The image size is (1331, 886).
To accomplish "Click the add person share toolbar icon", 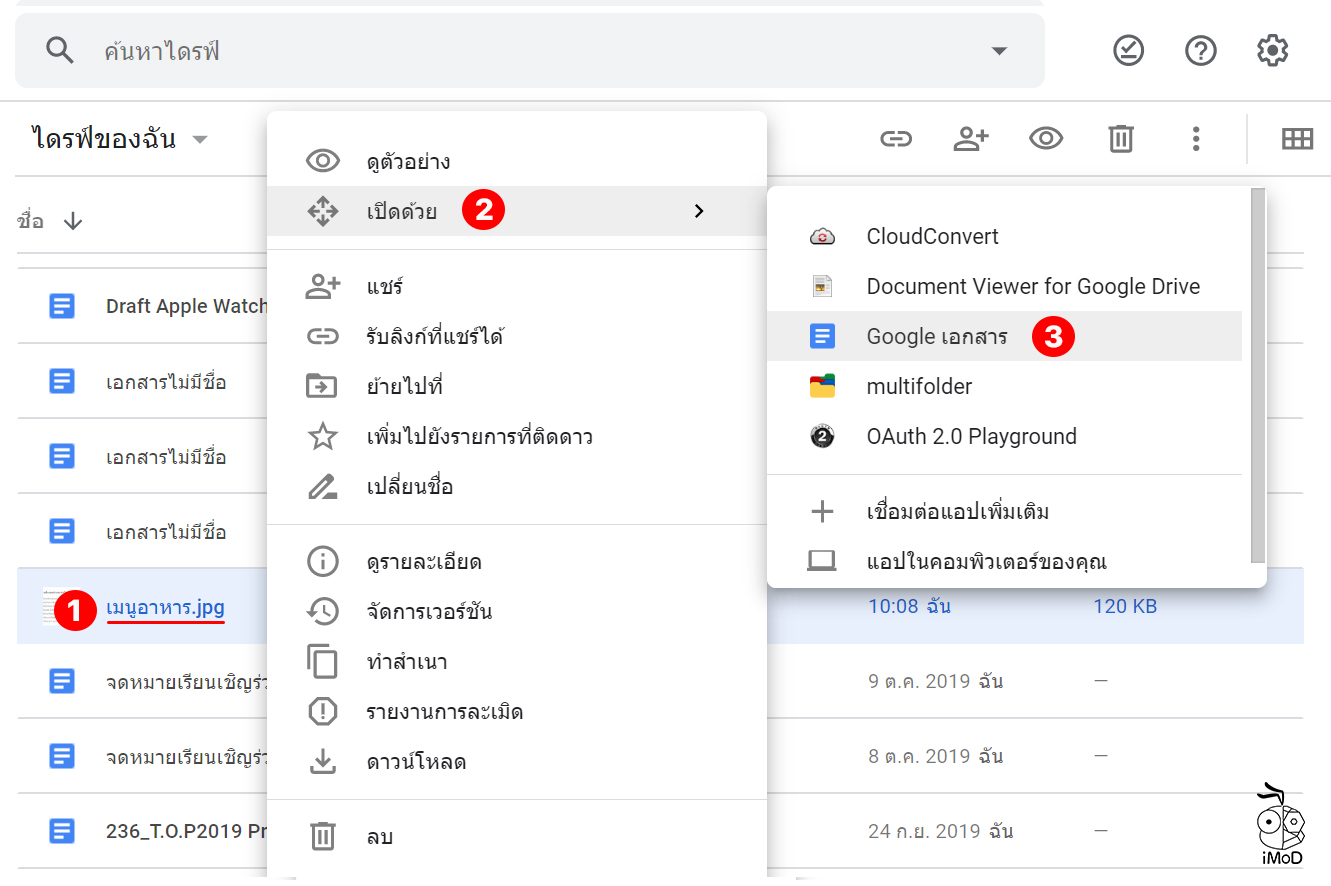I will coord(970,139).
